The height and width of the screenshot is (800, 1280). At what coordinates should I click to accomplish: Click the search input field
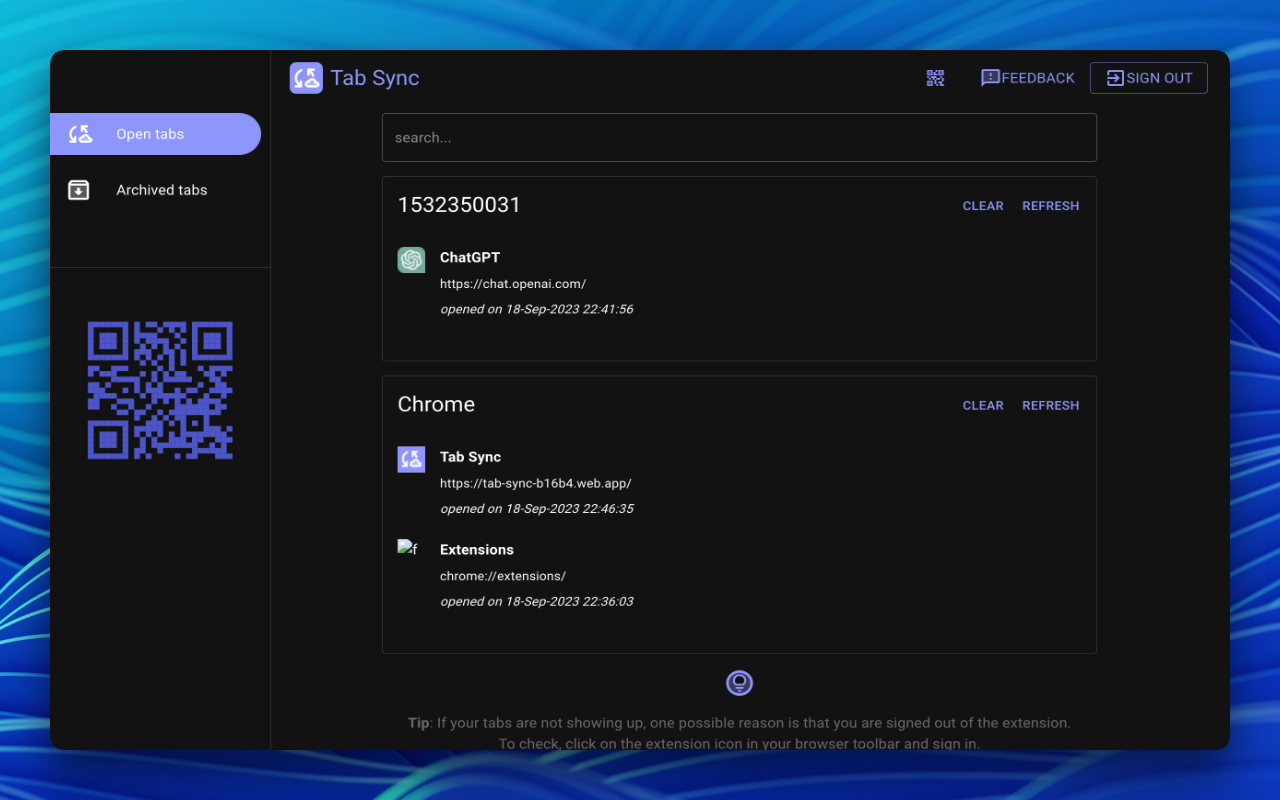click(x=739, y=137)
